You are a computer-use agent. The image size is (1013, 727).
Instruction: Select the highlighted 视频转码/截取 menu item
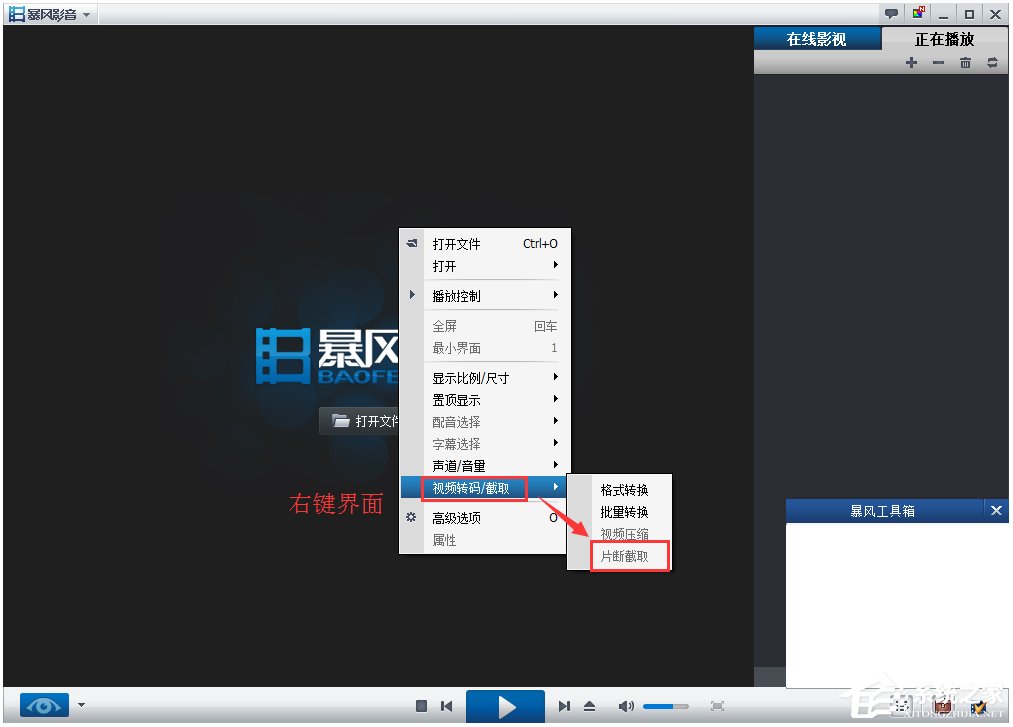(x=485, y=488)
